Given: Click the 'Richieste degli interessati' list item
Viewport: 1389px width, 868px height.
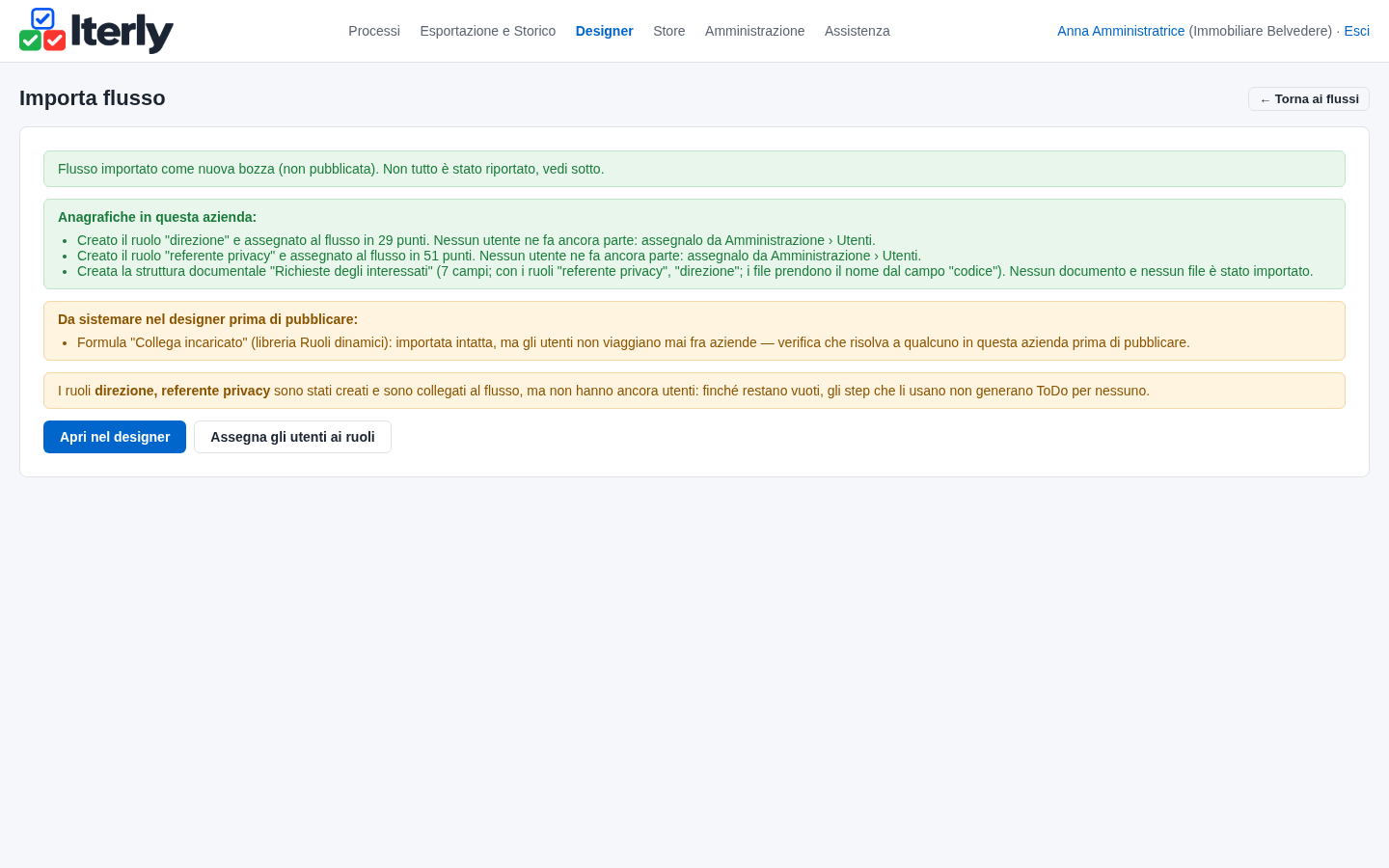Looking at the screenshot, I should tap(695, 271).
